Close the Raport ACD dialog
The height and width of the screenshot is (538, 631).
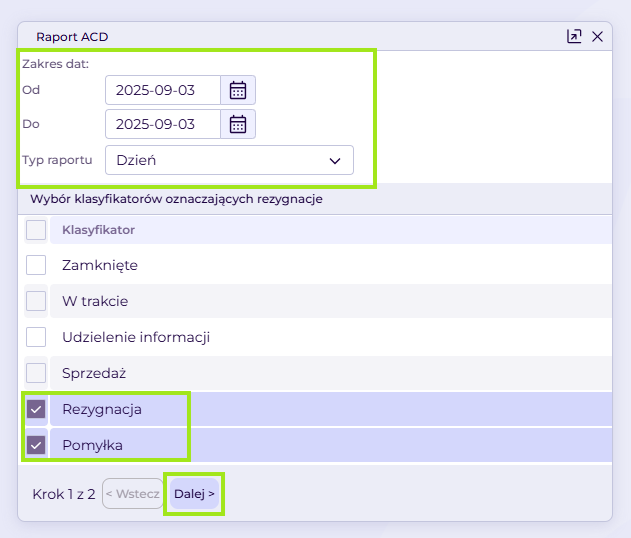click(598, 37)
